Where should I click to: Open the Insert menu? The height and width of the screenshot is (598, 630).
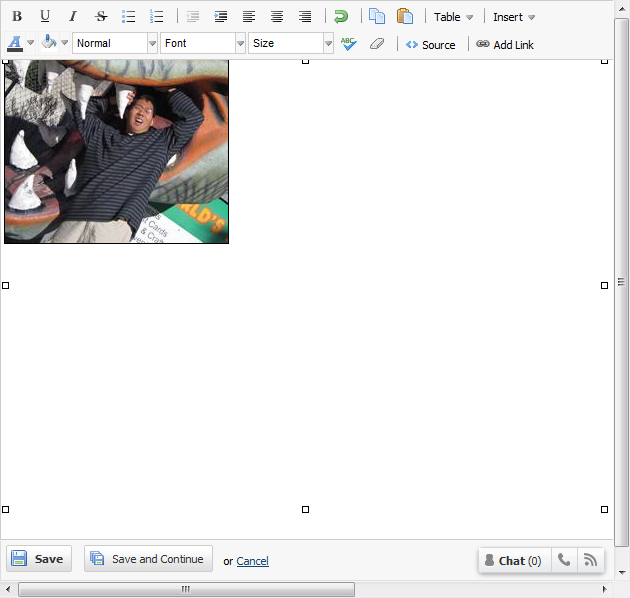tap(513, 17)
